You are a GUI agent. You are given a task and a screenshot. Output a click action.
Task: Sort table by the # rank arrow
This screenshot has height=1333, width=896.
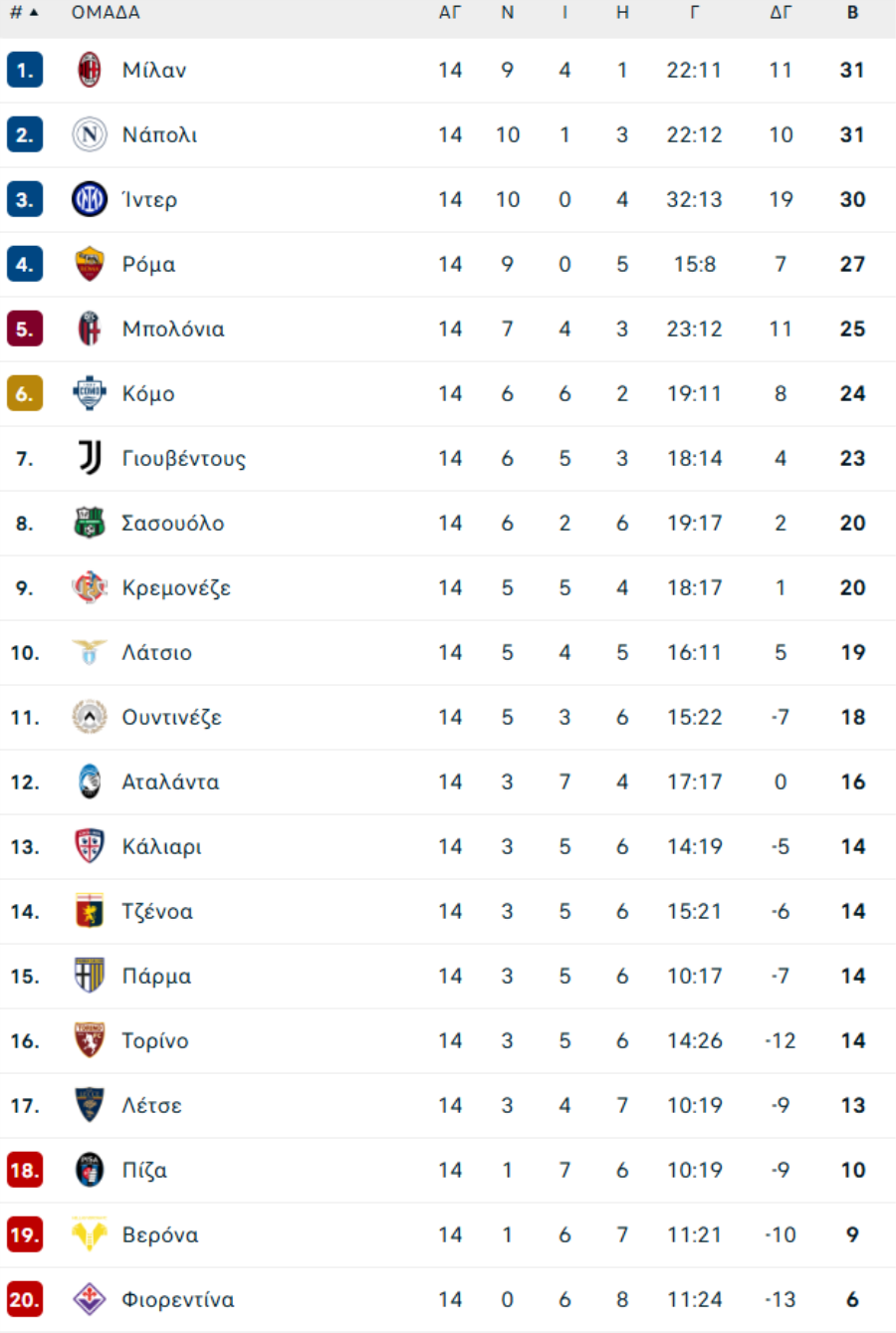pos(34,13)
